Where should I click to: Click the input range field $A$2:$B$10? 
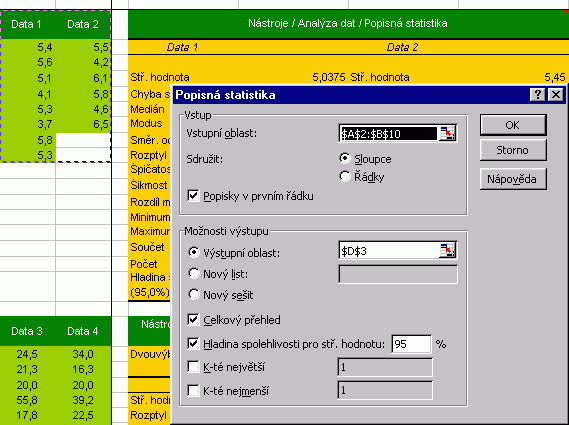pyautogui.click(x=388, y=134)
